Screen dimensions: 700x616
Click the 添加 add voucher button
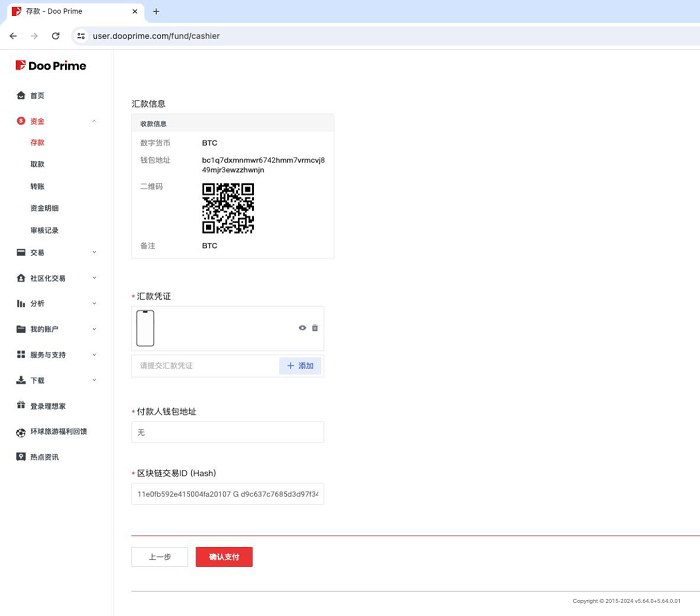click(x=300, y=366)
